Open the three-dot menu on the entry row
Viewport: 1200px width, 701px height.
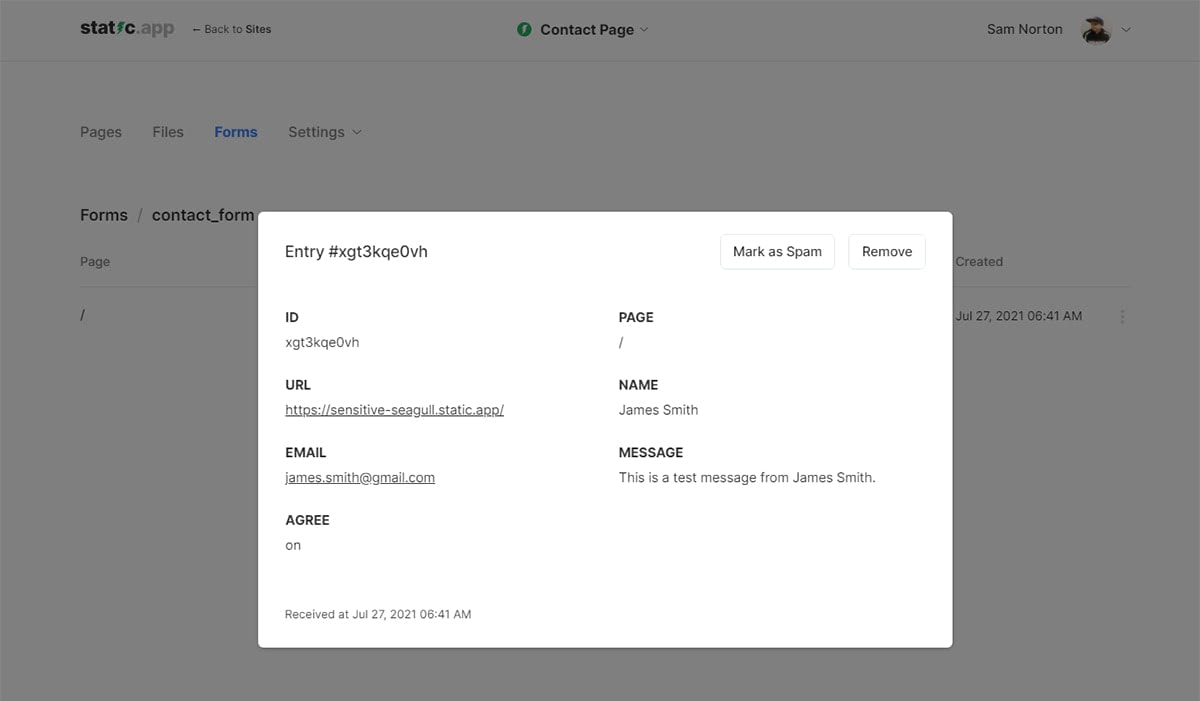point(1122,316)
